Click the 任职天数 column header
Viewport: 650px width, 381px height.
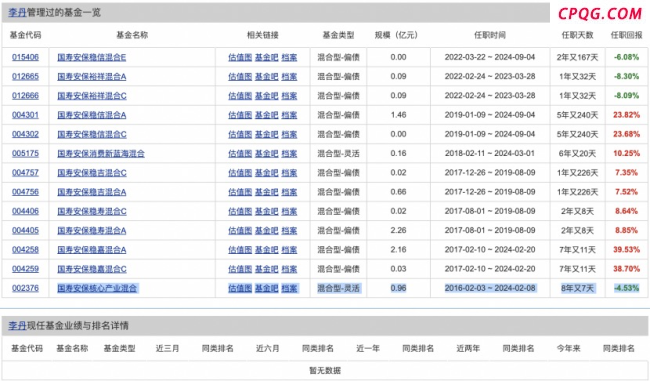coord(577,35)
